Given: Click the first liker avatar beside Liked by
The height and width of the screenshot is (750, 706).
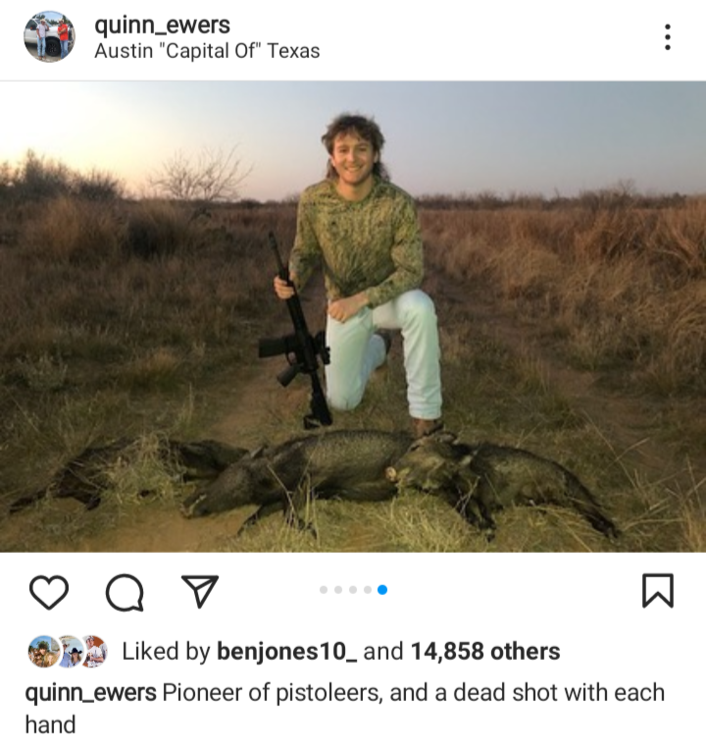Looking at the screenshot, I should click(43, 652).
